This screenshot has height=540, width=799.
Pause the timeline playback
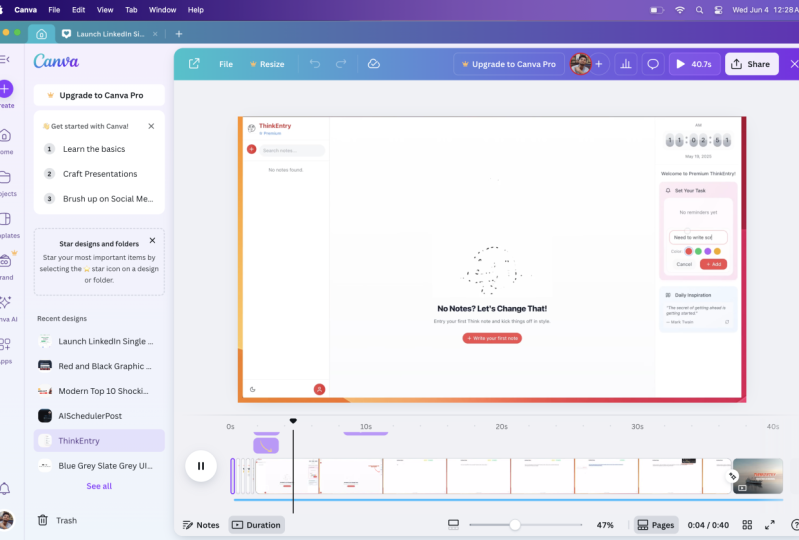[201, 466]
